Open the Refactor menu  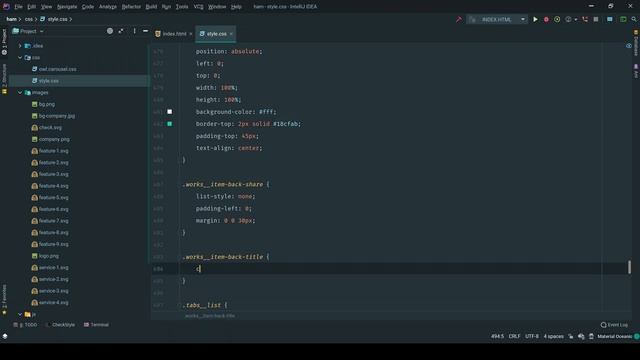tap(131, 7)
